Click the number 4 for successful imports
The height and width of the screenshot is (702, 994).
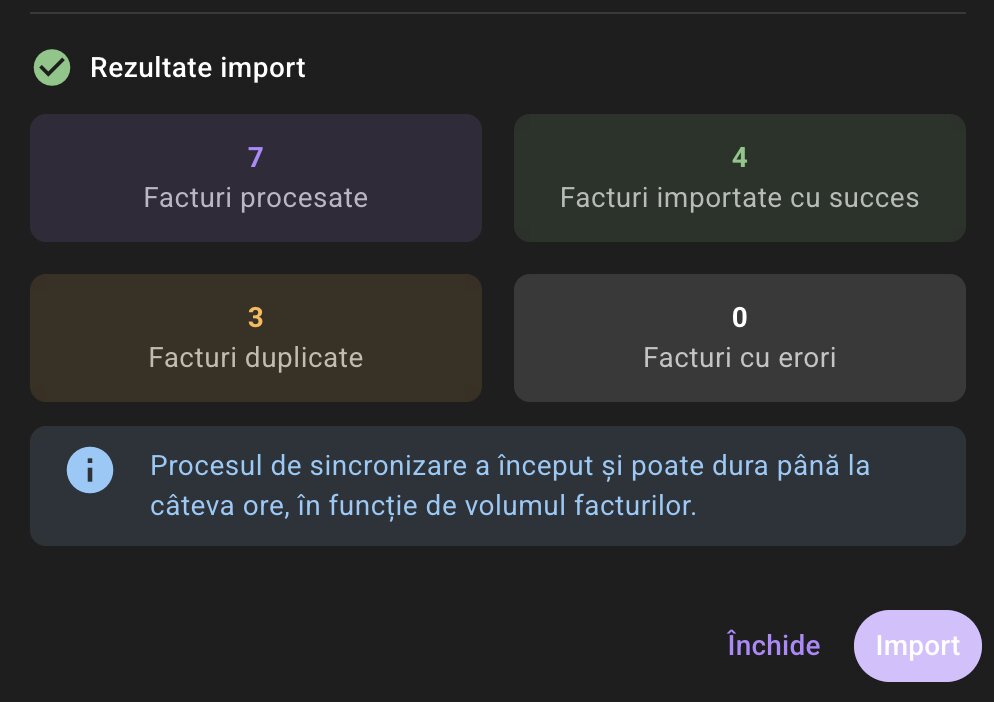pyautogui.click(x=739, y=157)
